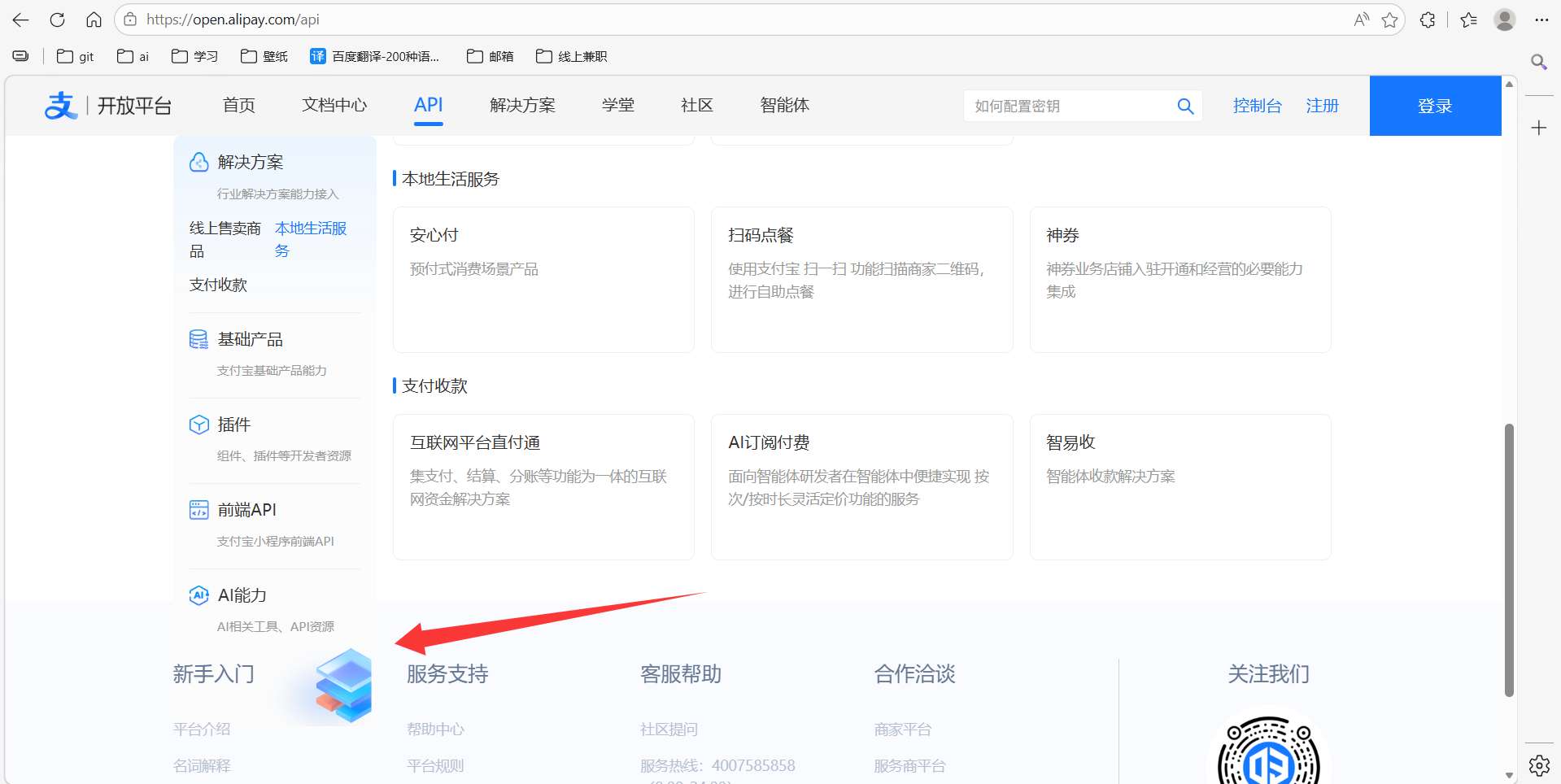Open the 线上兼职 bookmark folder

point(572,56)
